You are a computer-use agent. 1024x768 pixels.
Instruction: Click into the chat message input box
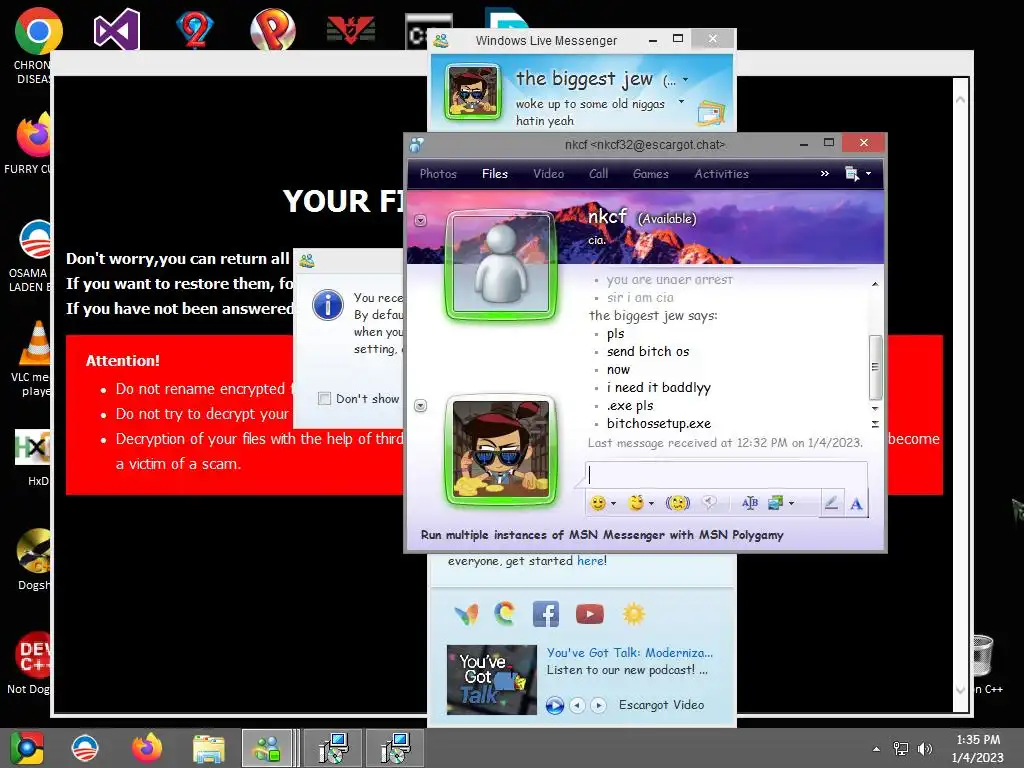(726, 475)
